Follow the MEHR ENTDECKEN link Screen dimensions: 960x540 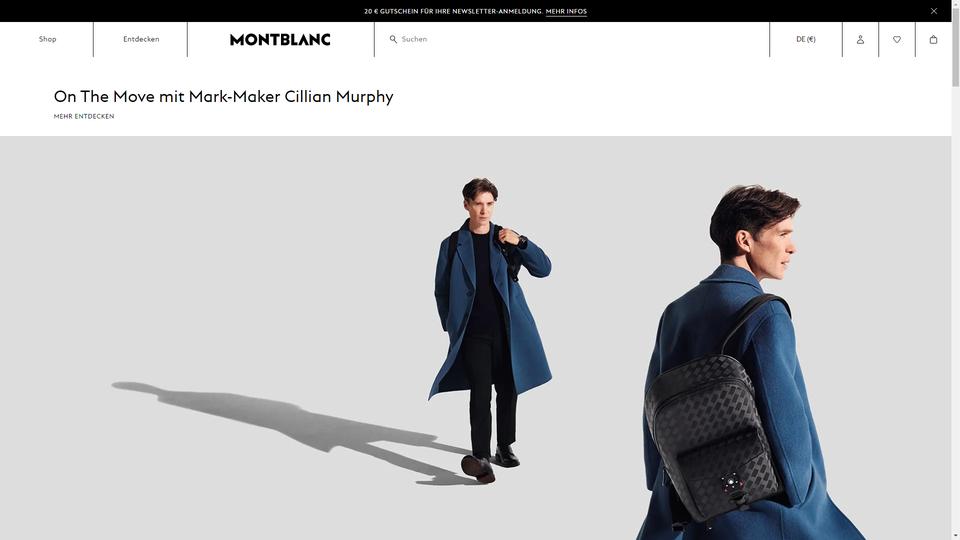tap(84, 116)
